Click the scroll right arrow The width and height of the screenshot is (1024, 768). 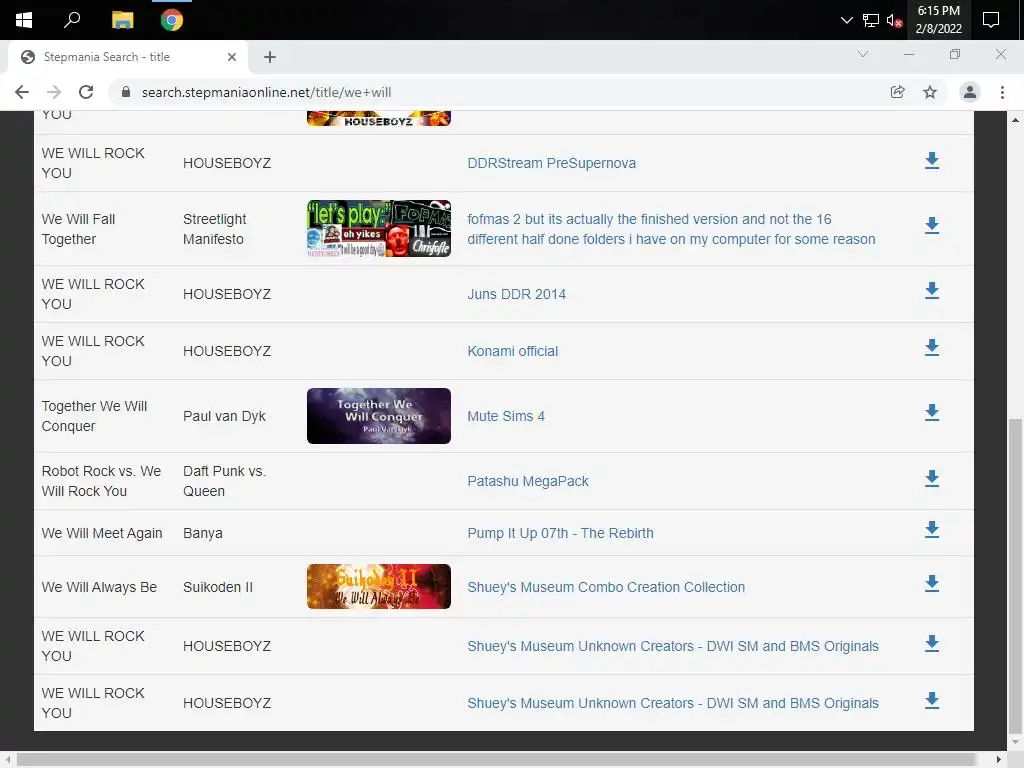pos(999,760)
